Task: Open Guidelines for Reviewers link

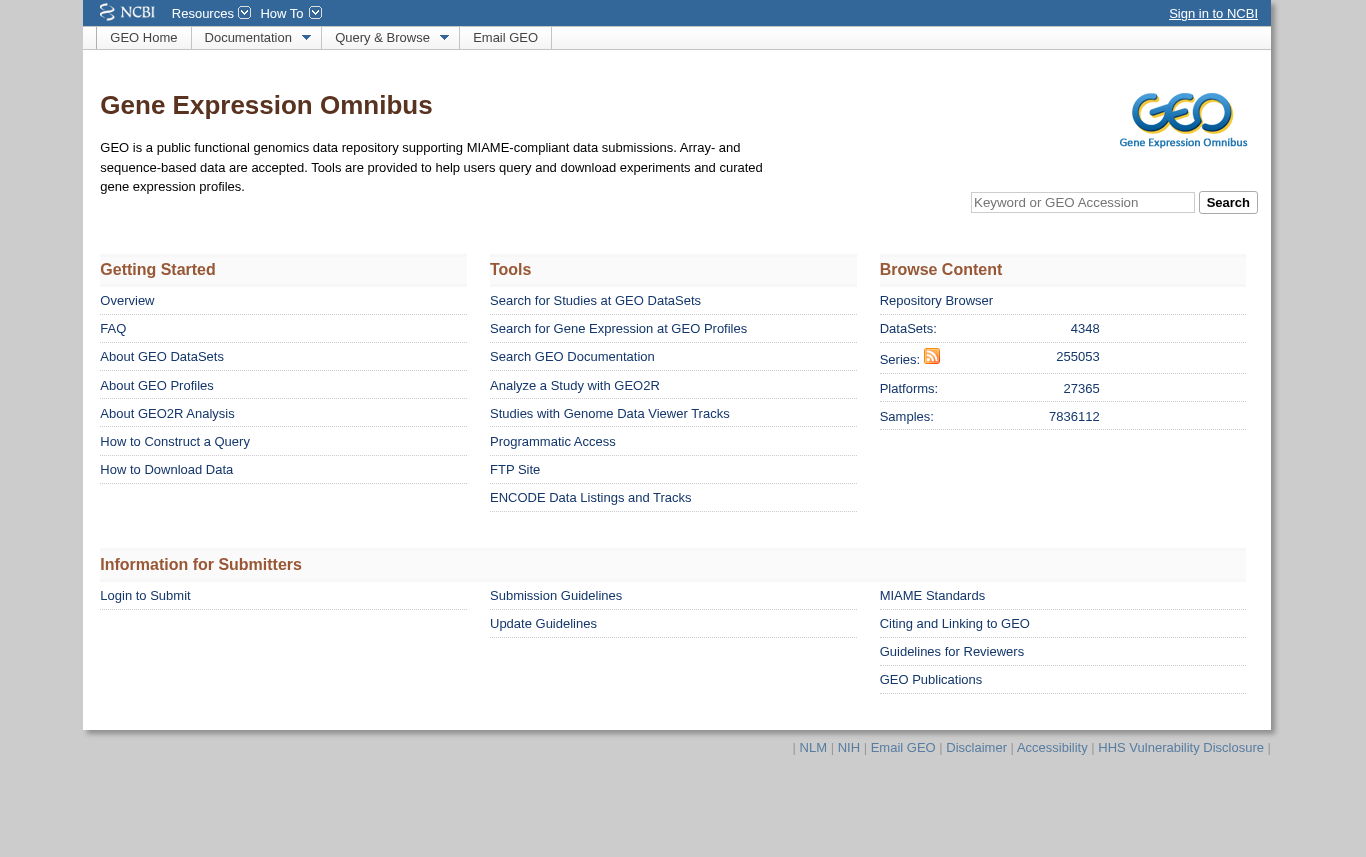Action: coord(952,652)
